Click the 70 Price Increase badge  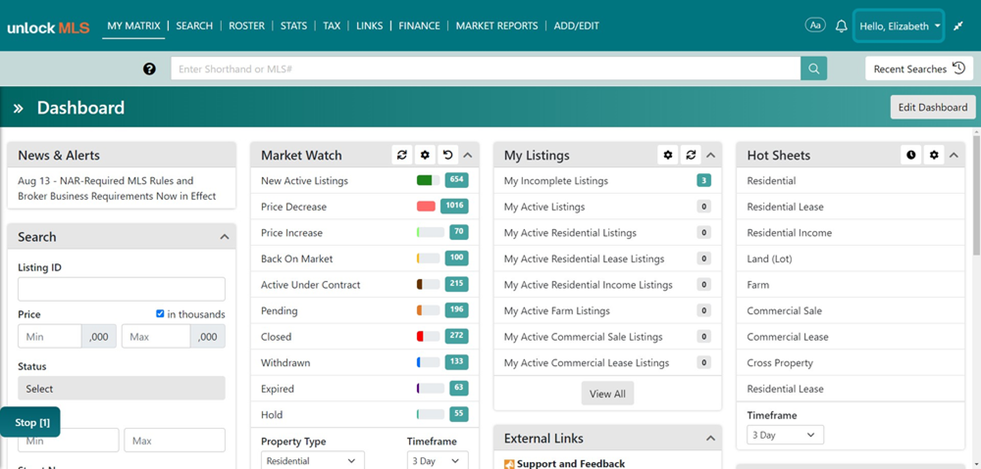(459, 233)
